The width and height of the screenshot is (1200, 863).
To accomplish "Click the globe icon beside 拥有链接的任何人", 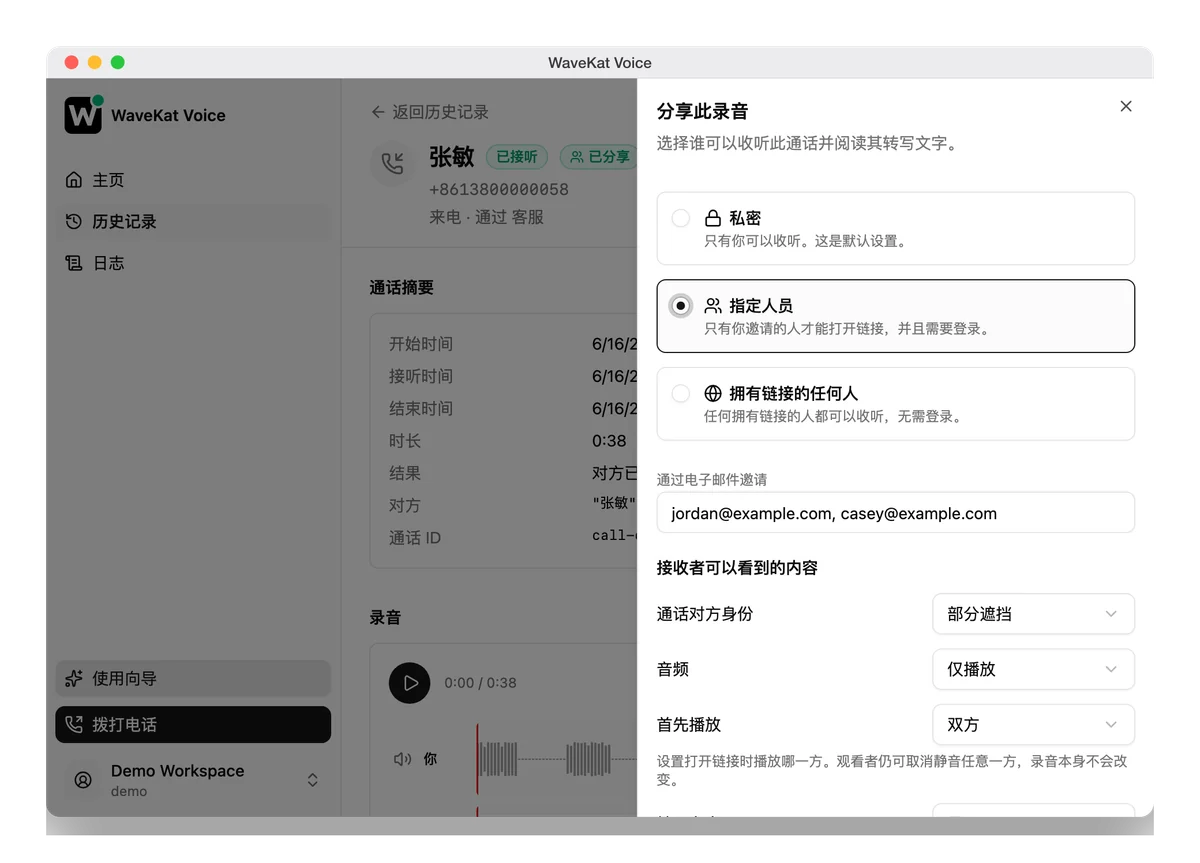I will pyautogui.click(x=713, y=394).
